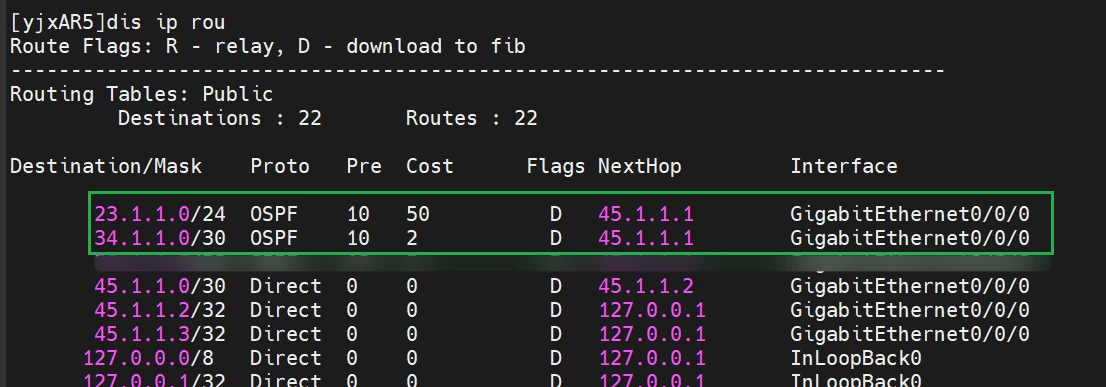
Task: Click Direct protocol in 45.1.1.2/32 row
Action: click(286, 309)
